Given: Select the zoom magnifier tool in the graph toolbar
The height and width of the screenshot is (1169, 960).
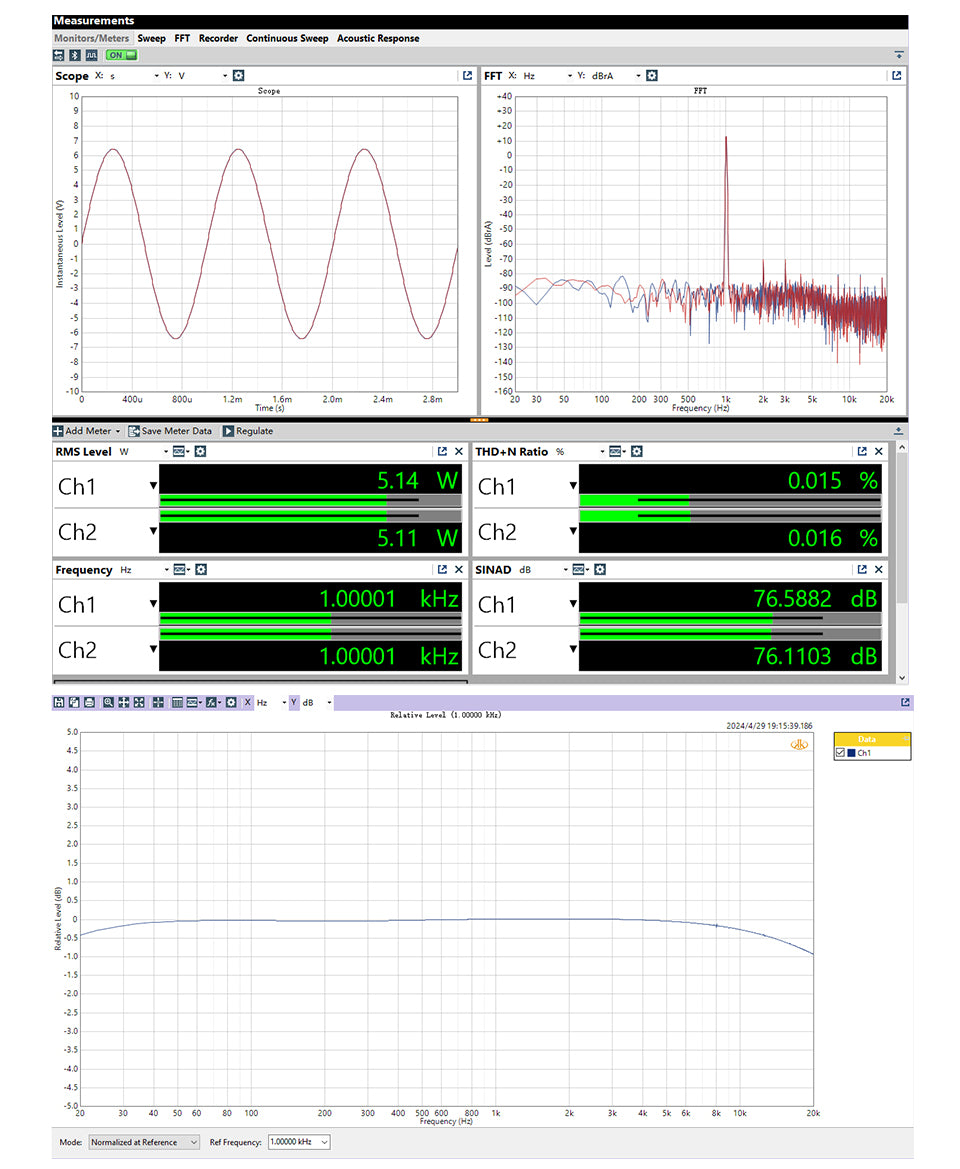Looking at the screenshot, I should tap(108, 703).
